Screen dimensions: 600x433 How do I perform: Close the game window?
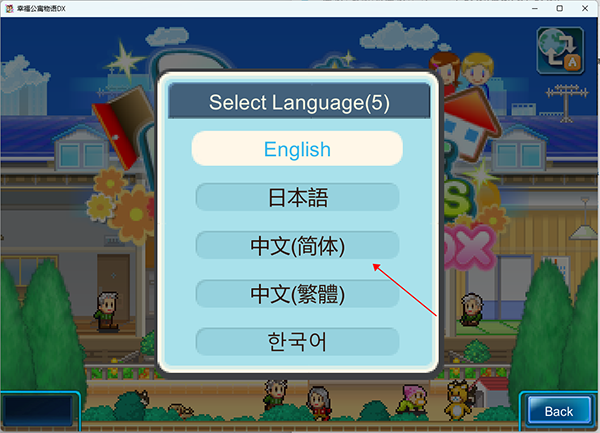pyautogui.click(x=585, y=8)
